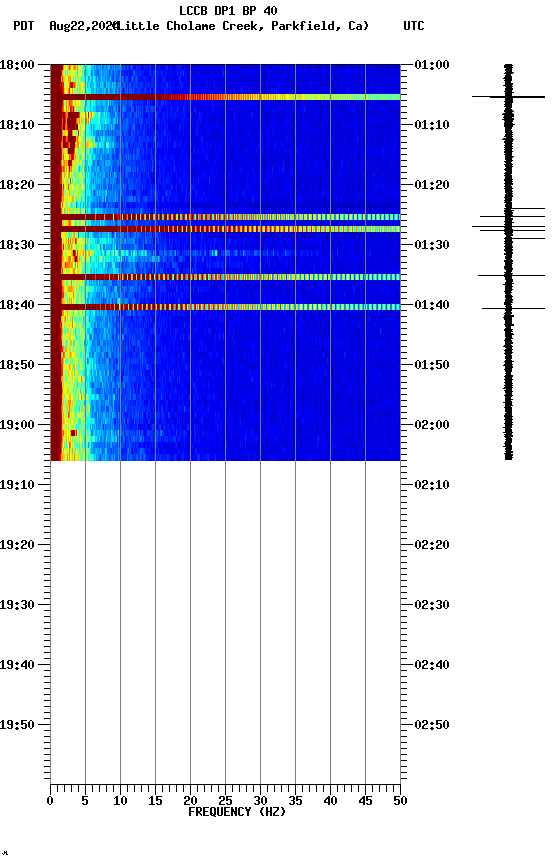Click the date label 'Aug22'
This screenshot has width=552, height=864.
click(65, 26)
